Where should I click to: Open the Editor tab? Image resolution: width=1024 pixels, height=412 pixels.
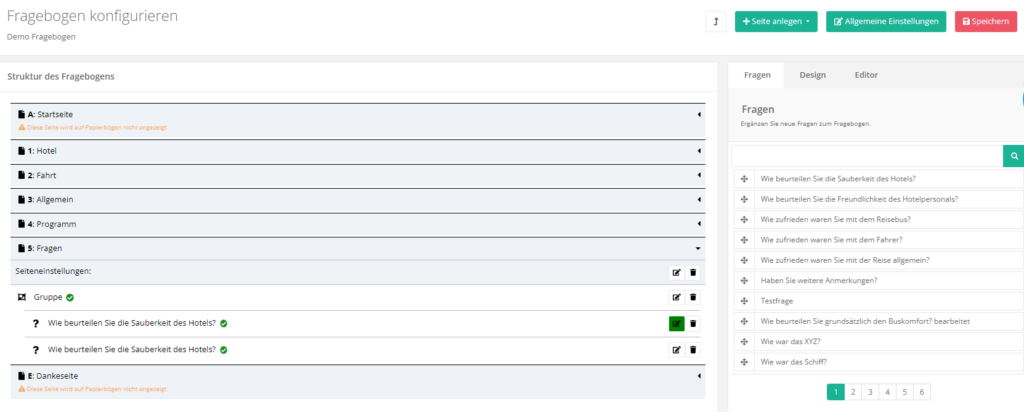[x=866, y=75]
